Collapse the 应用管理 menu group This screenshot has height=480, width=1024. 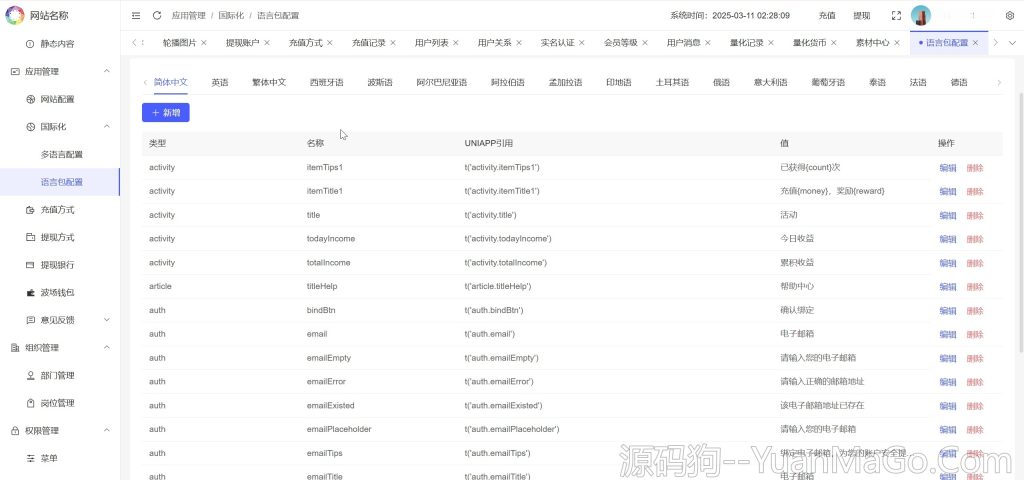coord(107,71)
